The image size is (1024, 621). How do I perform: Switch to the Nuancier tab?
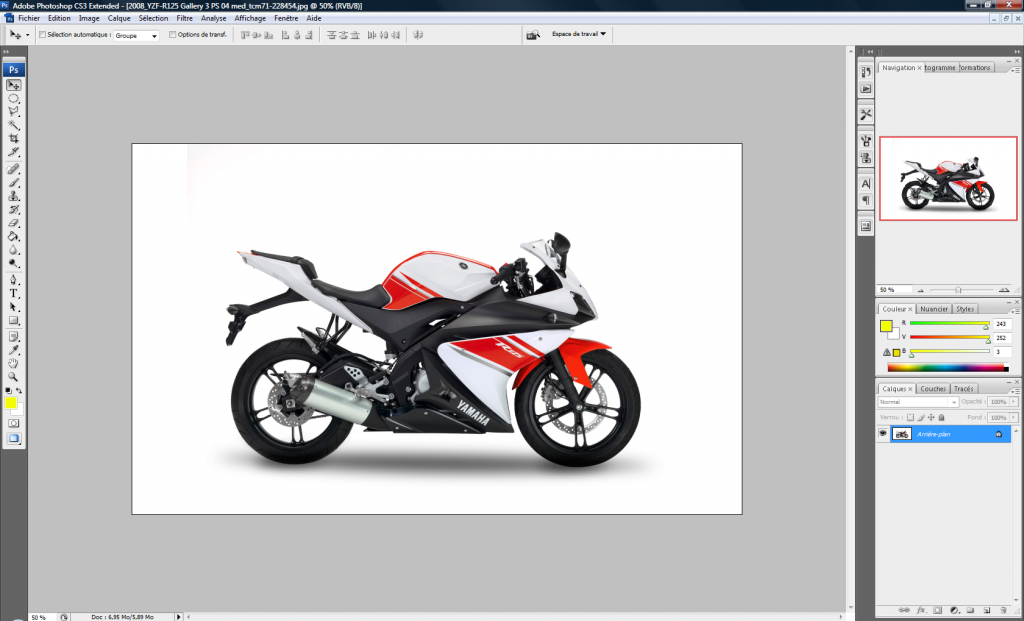(x=934, y=309)
